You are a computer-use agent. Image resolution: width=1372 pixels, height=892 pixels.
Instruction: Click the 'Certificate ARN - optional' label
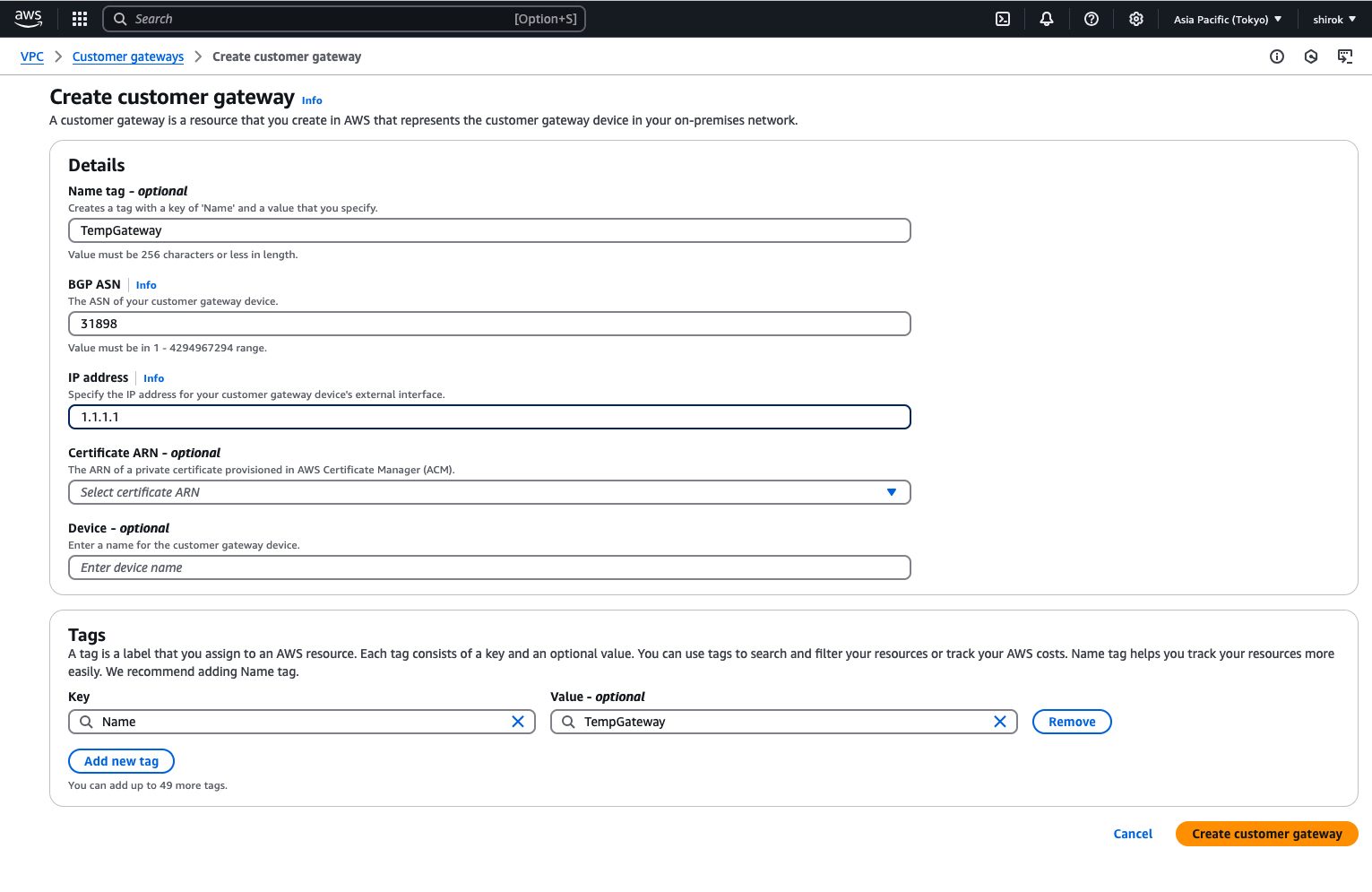pos(144,453)
